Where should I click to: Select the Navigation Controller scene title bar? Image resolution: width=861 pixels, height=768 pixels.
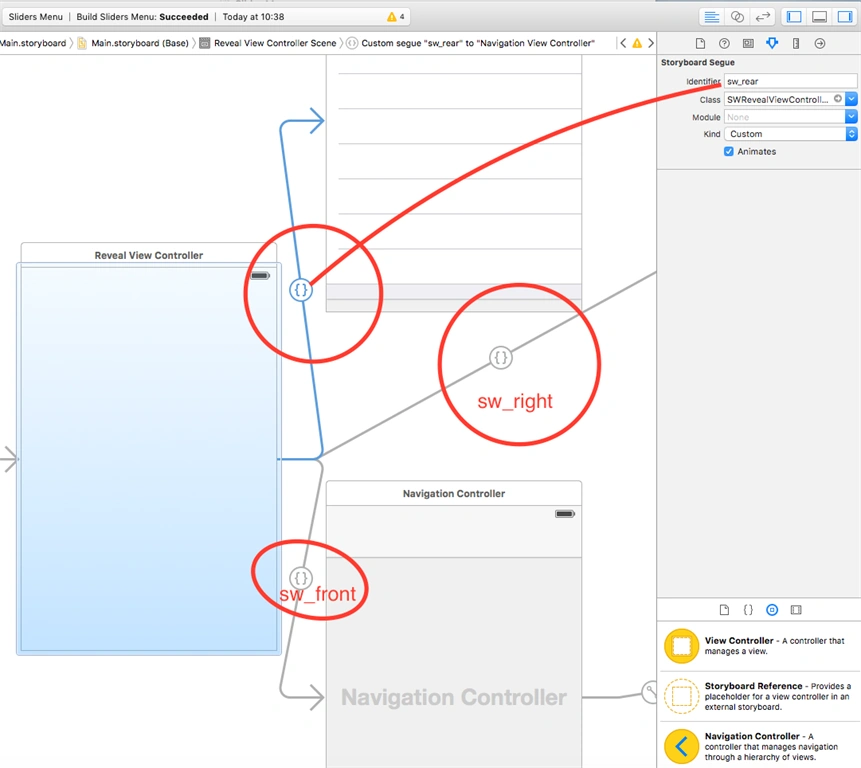tap(454, 493)
